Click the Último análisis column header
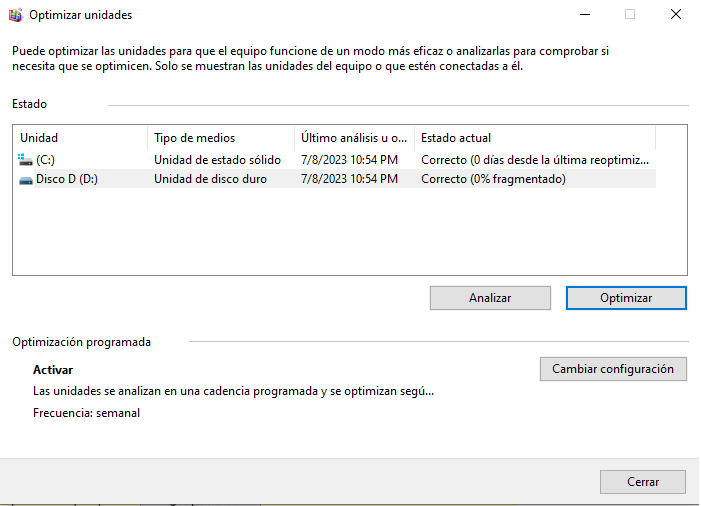Image resolution: width=701 pixels, height=506 pixels. point(354,138)
